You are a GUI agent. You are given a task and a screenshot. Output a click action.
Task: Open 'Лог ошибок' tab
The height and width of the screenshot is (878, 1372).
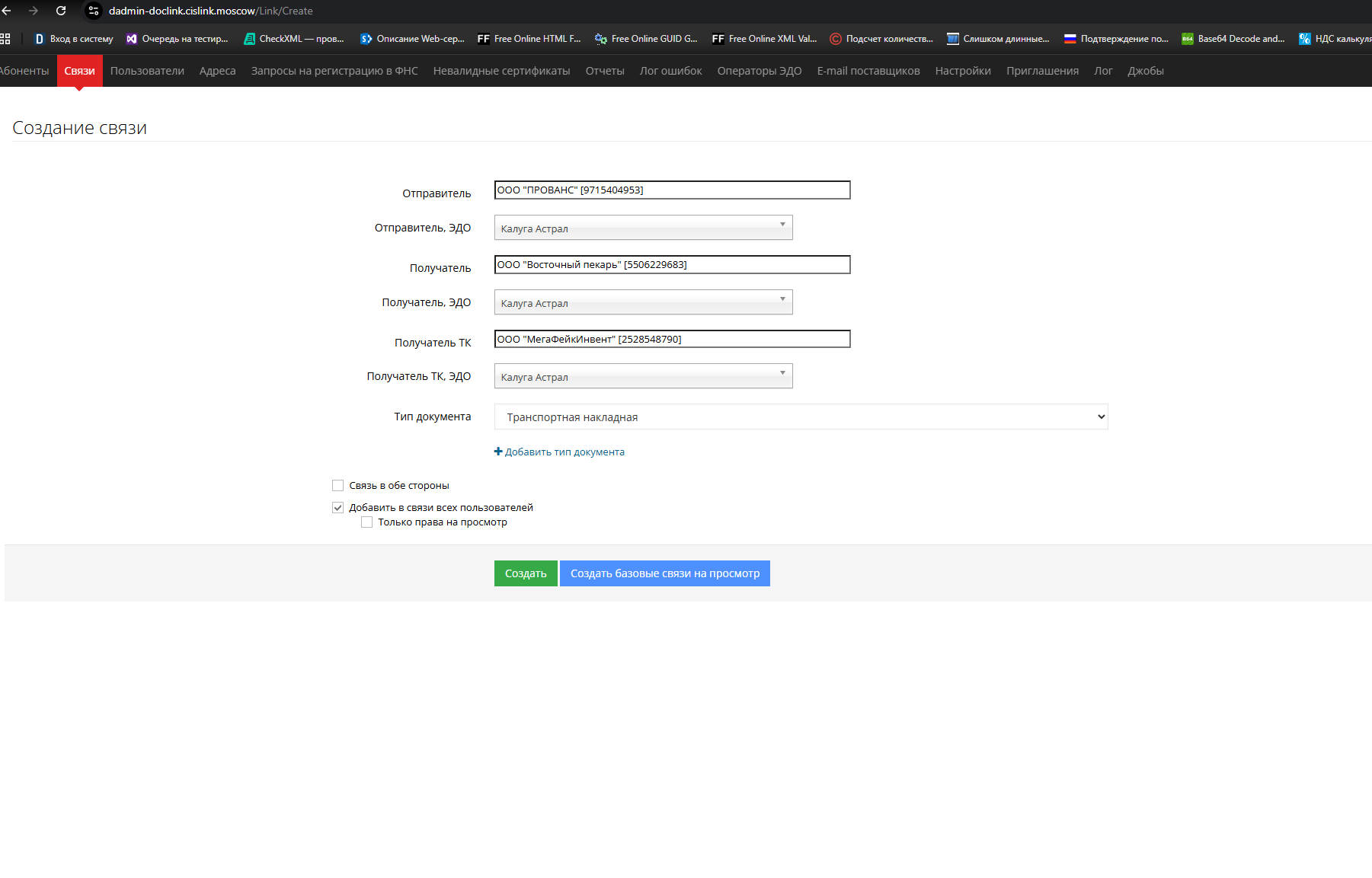(671, 71)
